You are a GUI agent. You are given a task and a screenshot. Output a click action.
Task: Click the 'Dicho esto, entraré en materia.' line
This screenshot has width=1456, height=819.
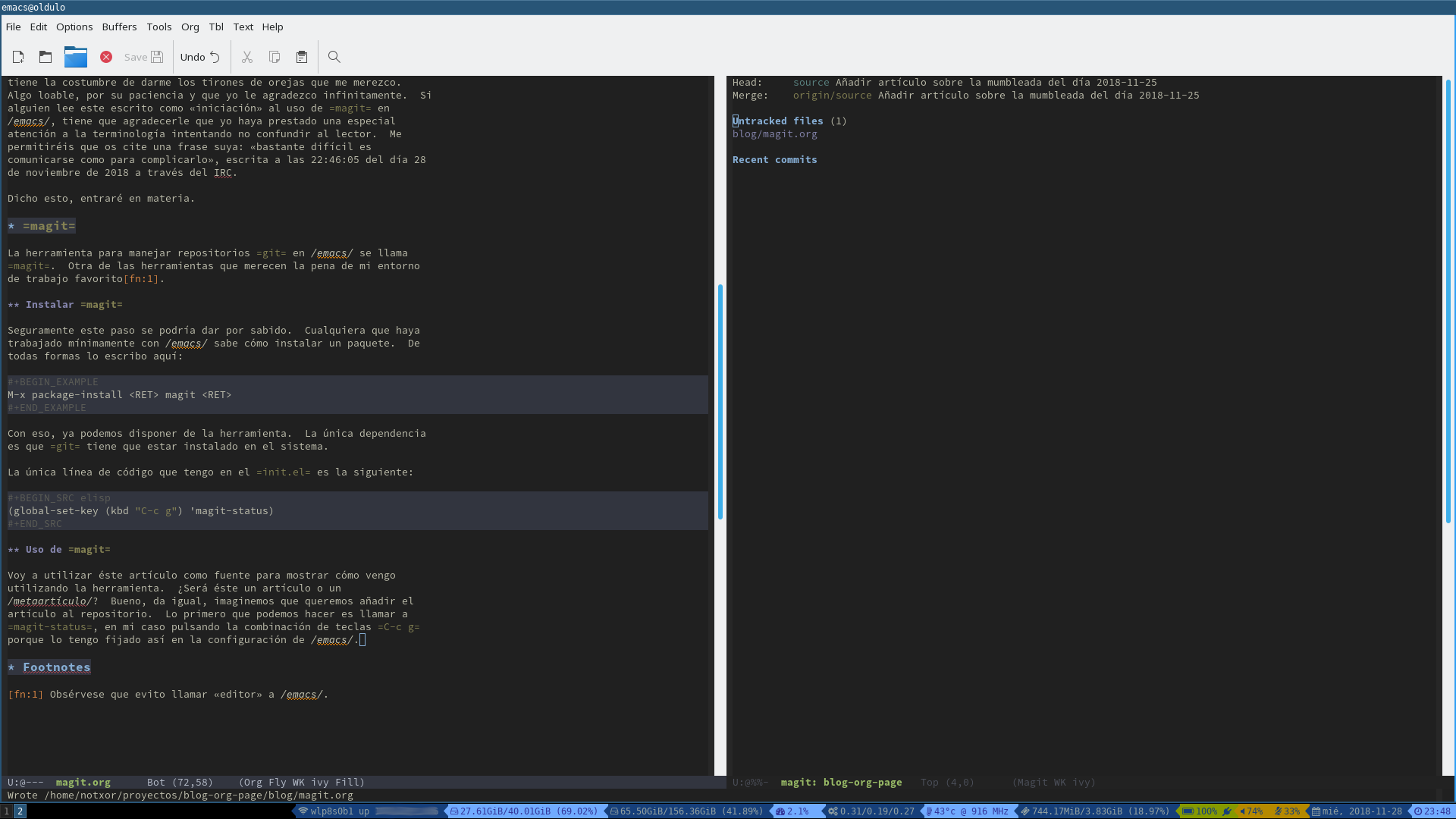102,199
